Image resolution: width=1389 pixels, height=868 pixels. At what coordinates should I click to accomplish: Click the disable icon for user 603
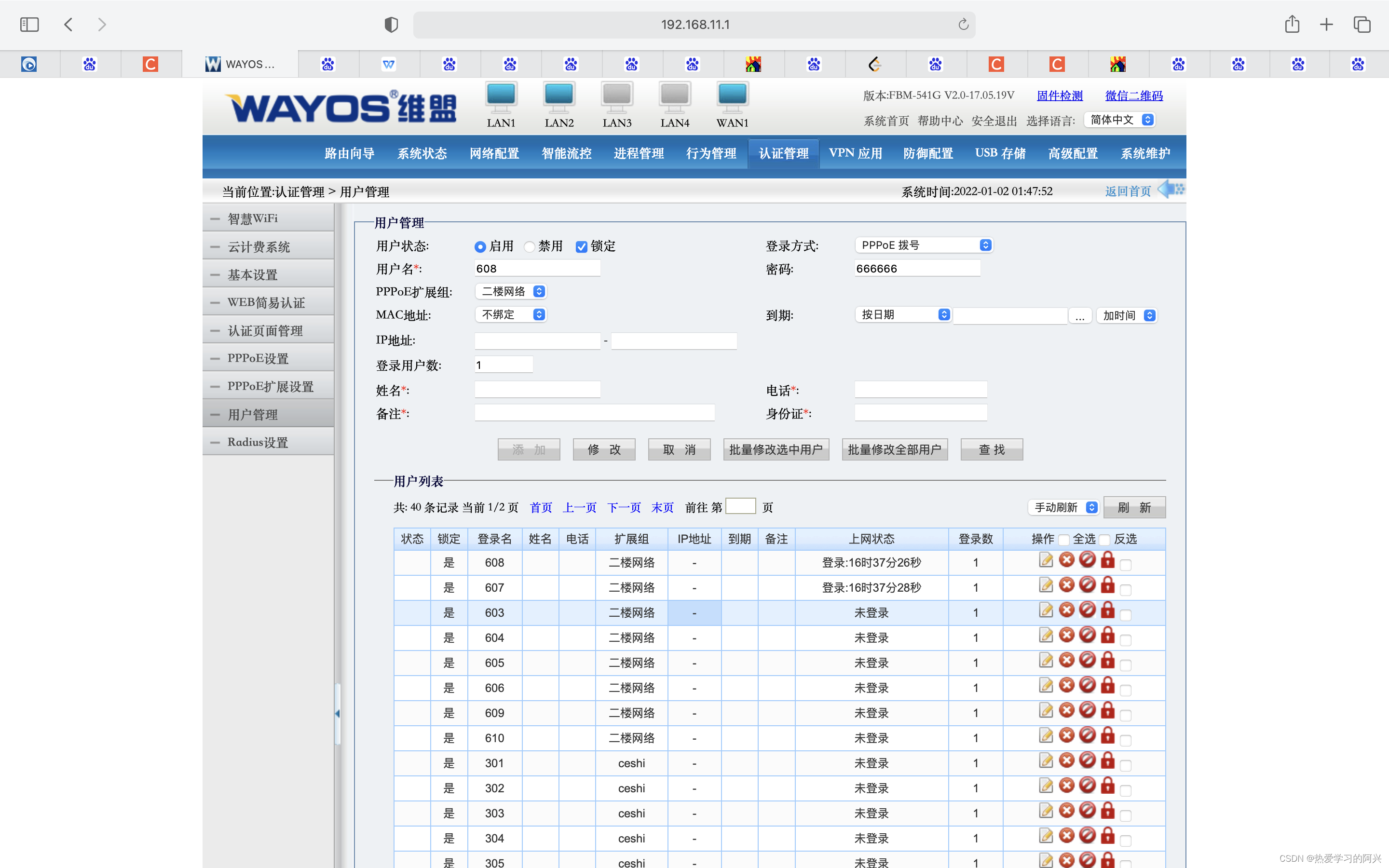[x=1087, y=610]
